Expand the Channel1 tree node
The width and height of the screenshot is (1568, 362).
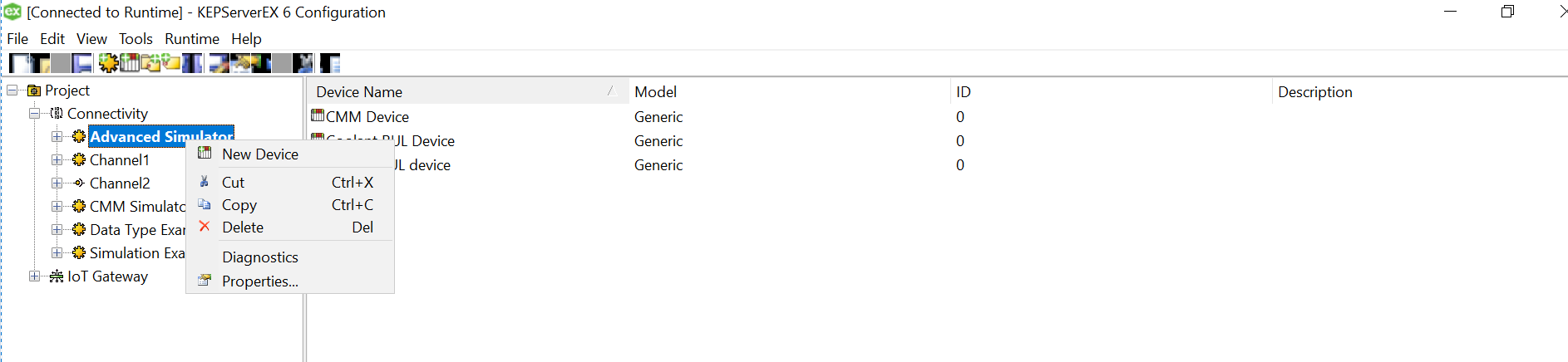[x=57, y=159]
